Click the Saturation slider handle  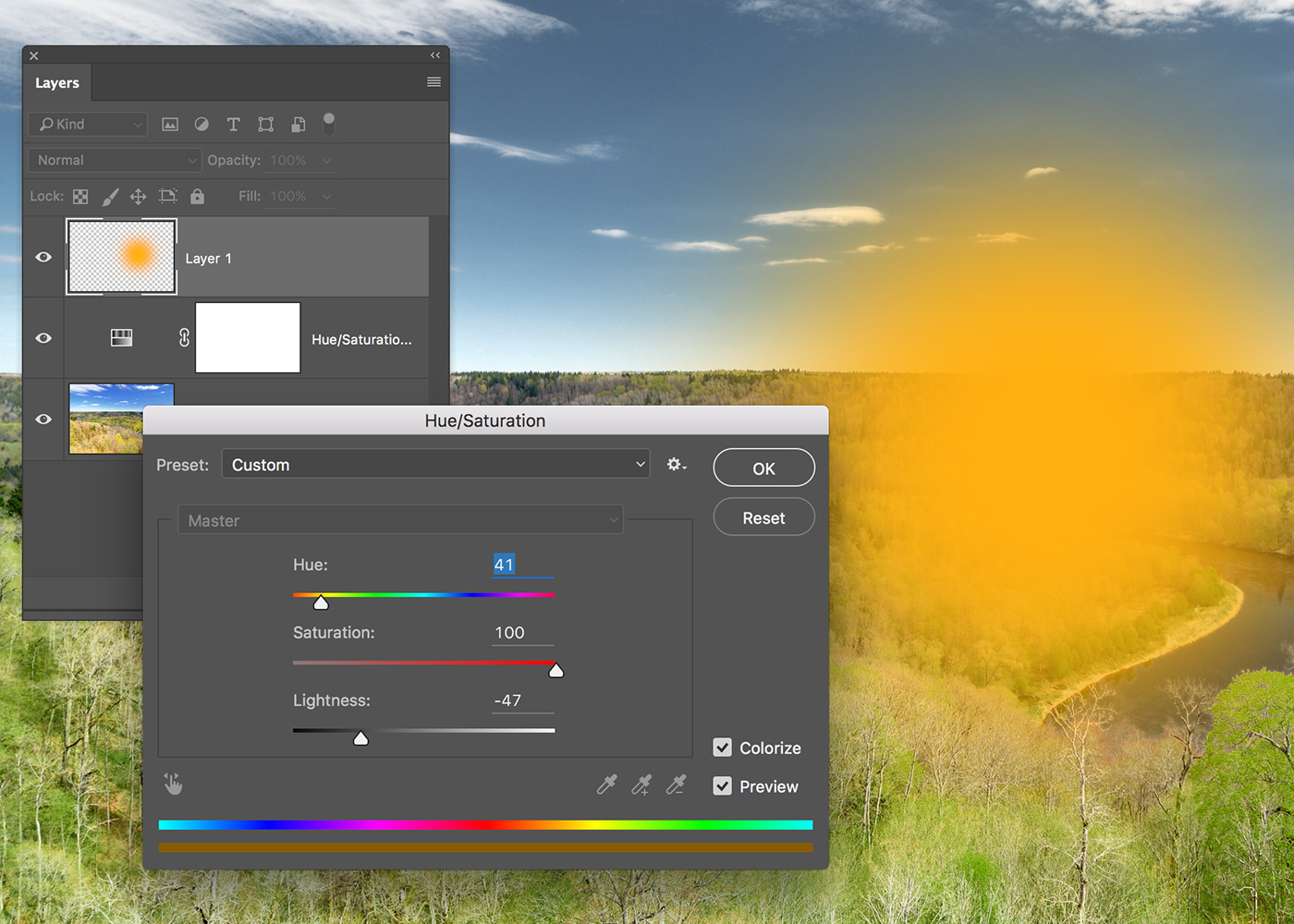pos(556,670)
